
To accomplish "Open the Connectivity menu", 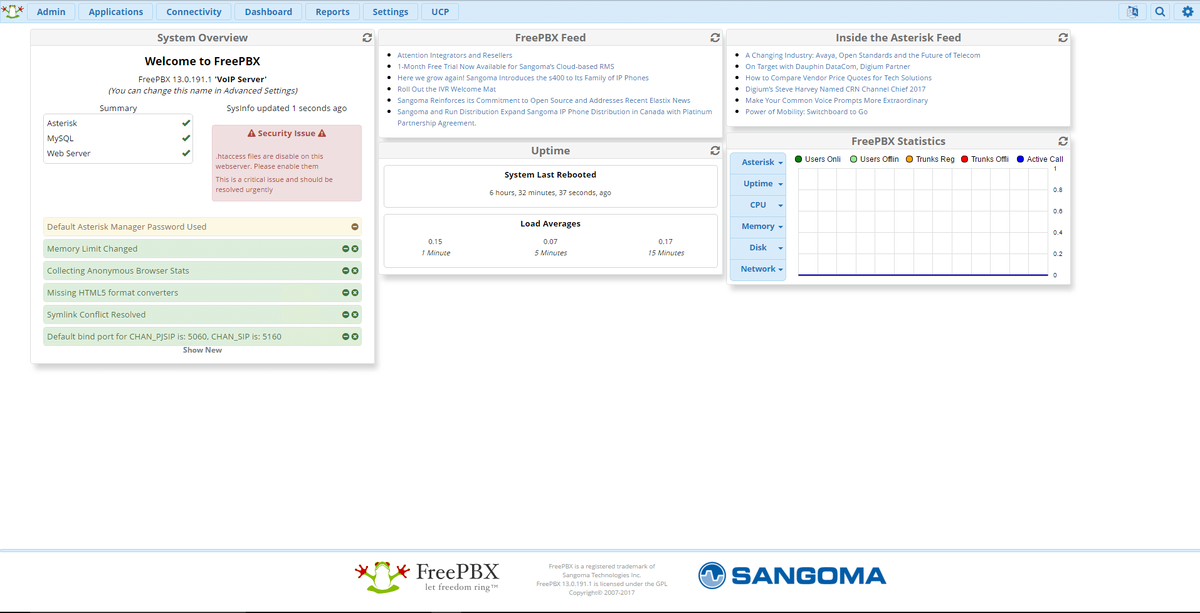I will point(194,12).
